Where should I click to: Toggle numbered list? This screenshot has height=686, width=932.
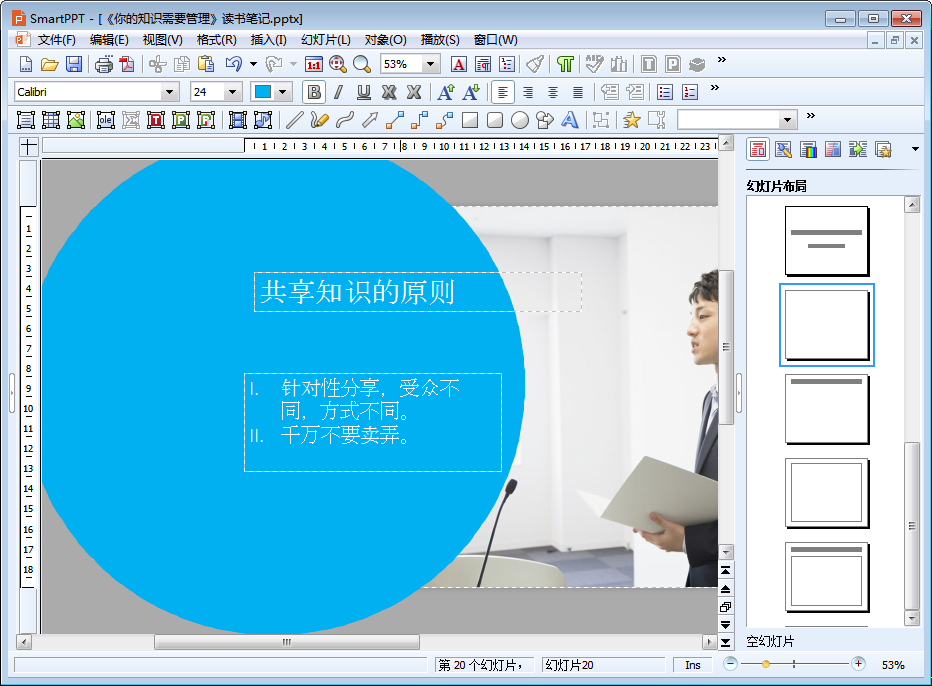pos(690,92)
